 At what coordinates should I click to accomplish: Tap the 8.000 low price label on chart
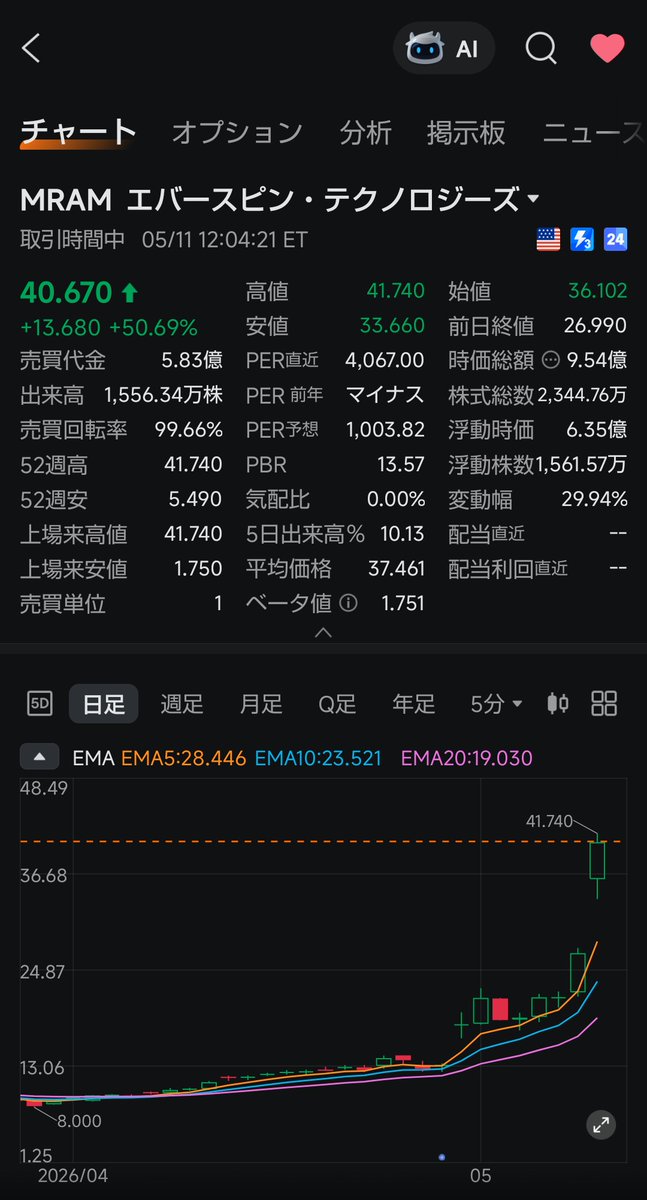(x=79, y=1121)
